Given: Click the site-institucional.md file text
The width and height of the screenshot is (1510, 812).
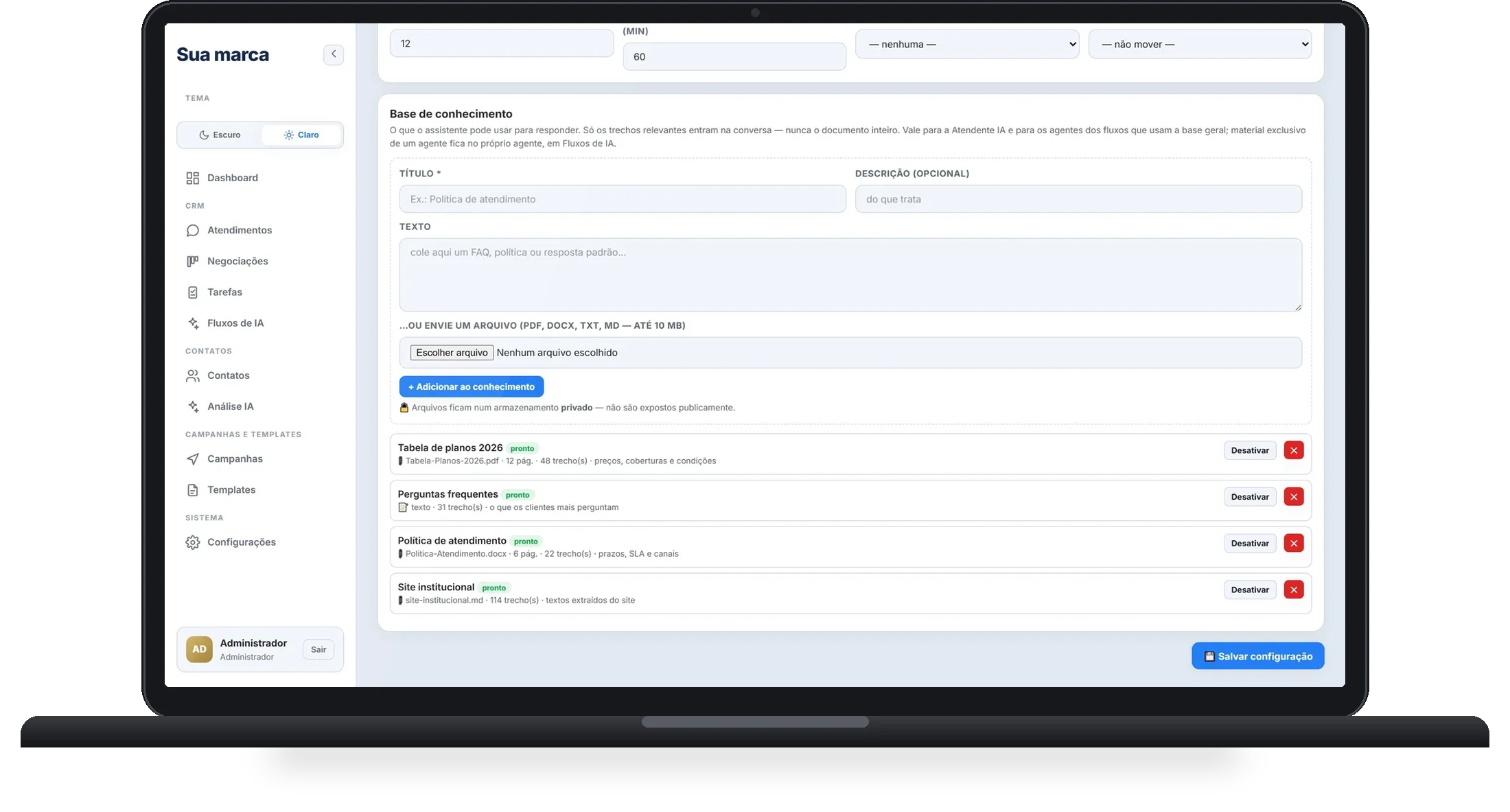Looking at the screenshot, I should tap(444, 601).
